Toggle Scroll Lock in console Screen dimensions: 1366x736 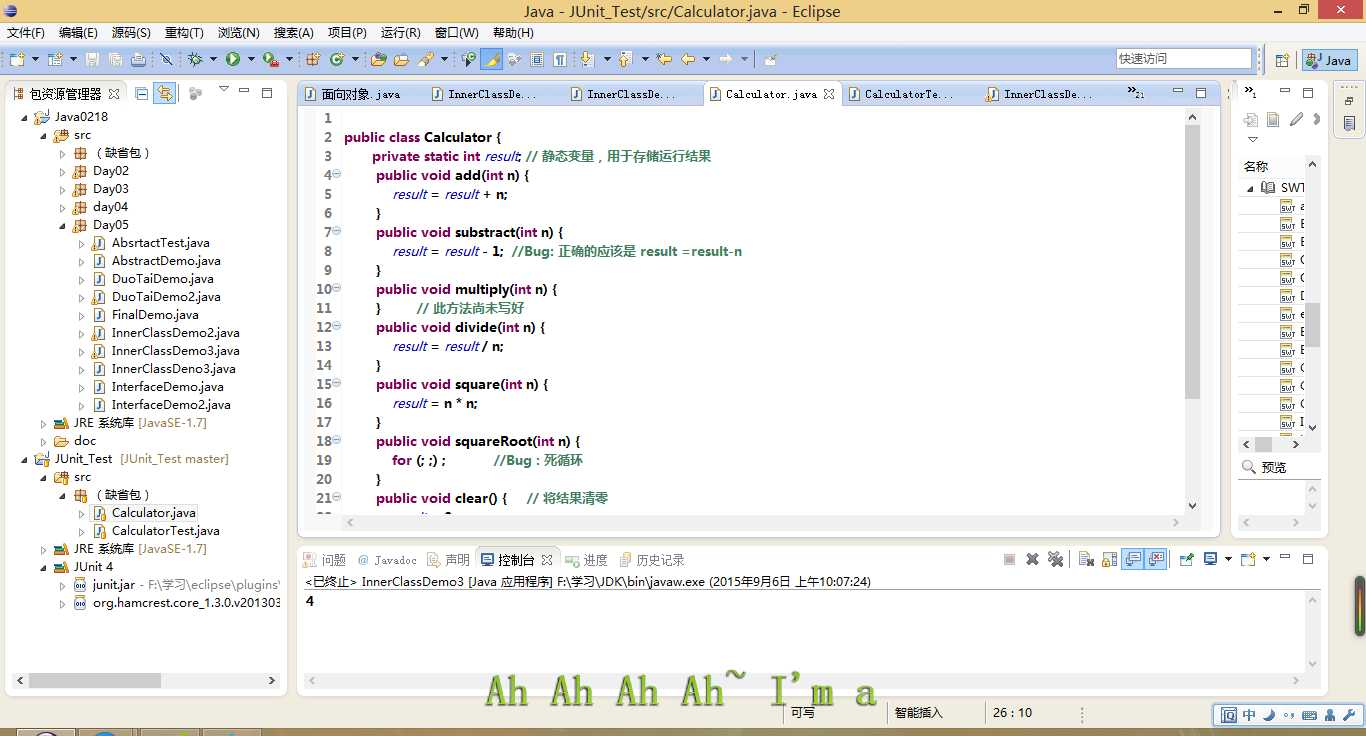pyautogui.click(x=1109, y=559)
